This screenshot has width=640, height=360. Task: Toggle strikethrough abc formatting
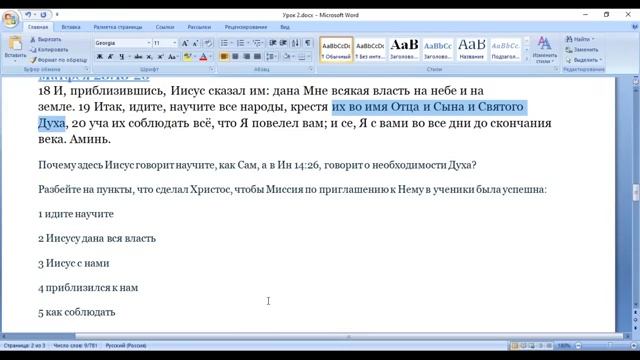(x=138, y=57)
